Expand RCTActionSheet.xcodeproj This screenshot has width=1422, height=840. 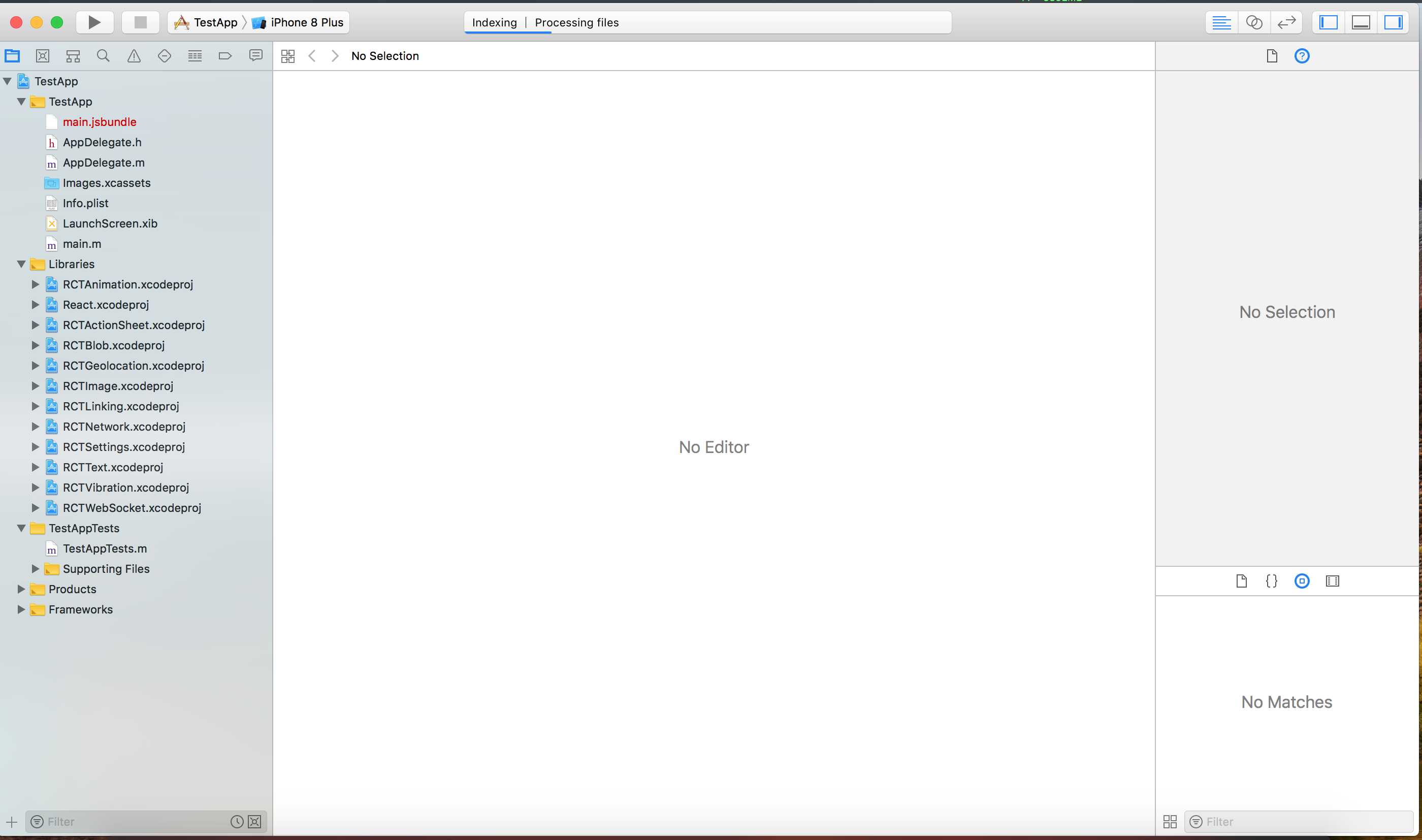click(x=35, y=325)
